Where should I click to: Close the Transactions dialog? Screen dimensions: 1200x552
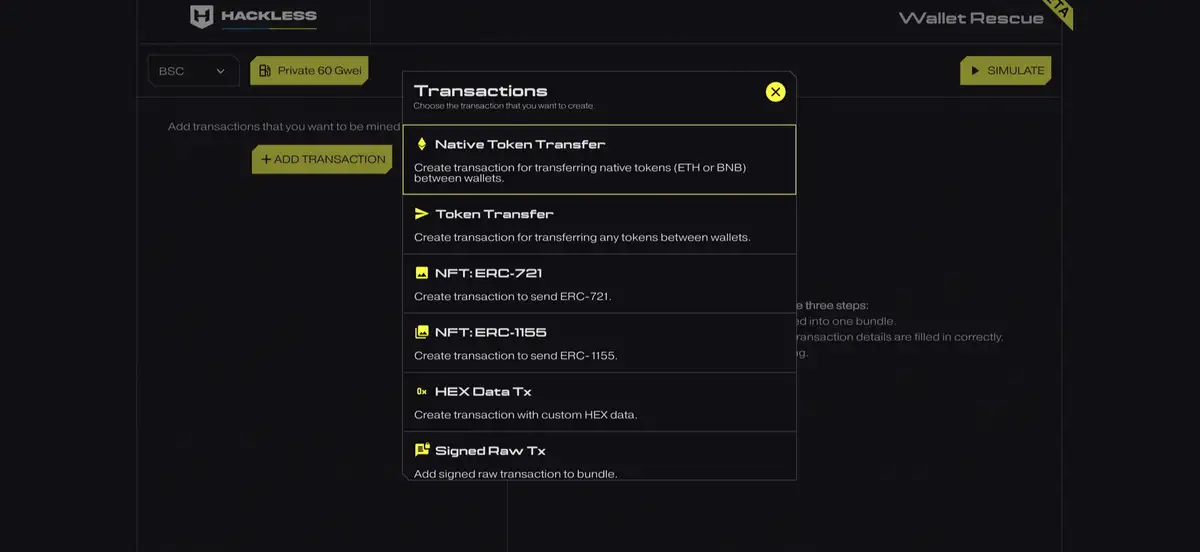pos(775,92)
